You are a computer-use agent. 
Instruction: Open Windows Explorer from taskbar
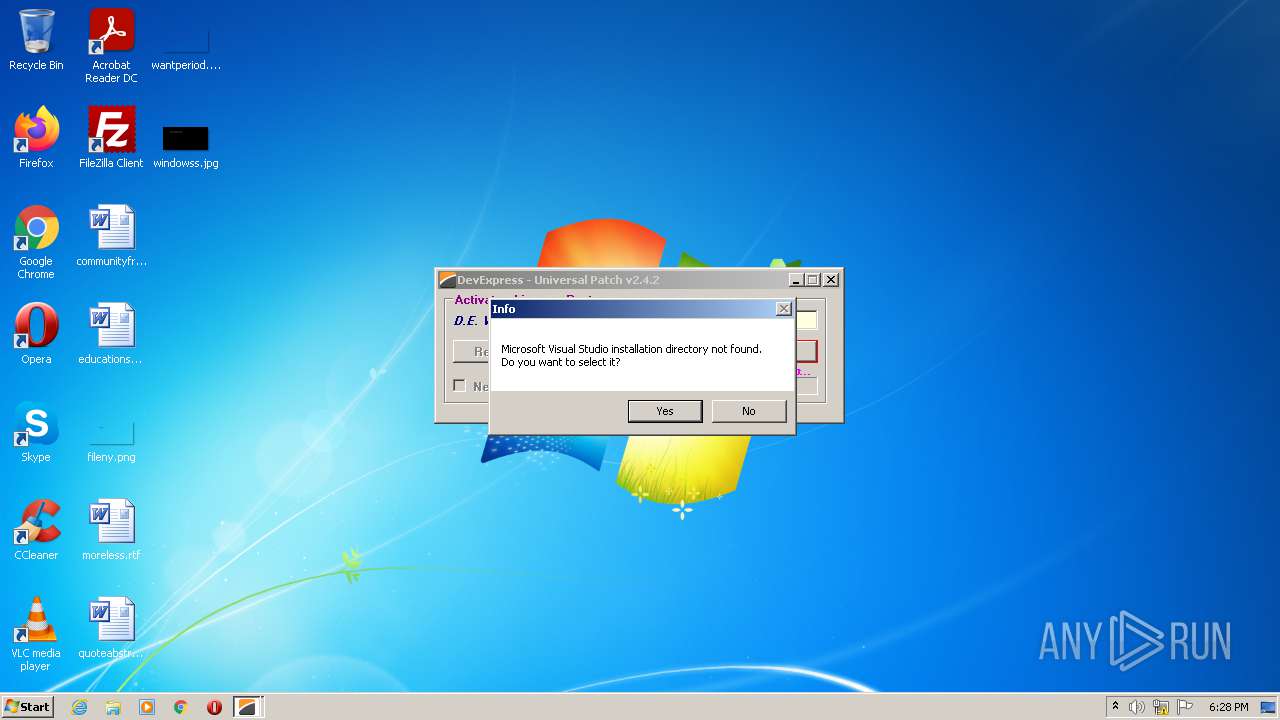113,707
